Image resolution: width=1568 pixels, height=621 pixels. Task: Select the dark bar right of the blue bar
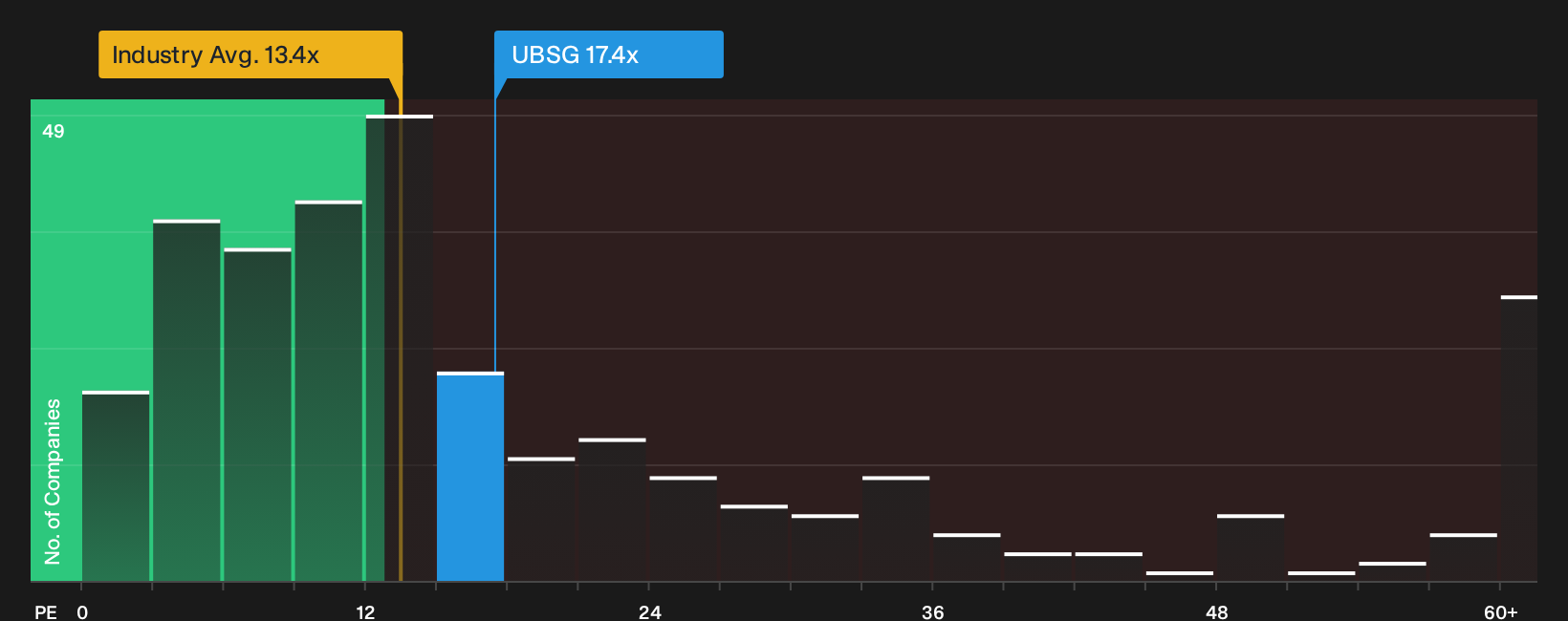[x=541, y=520]
